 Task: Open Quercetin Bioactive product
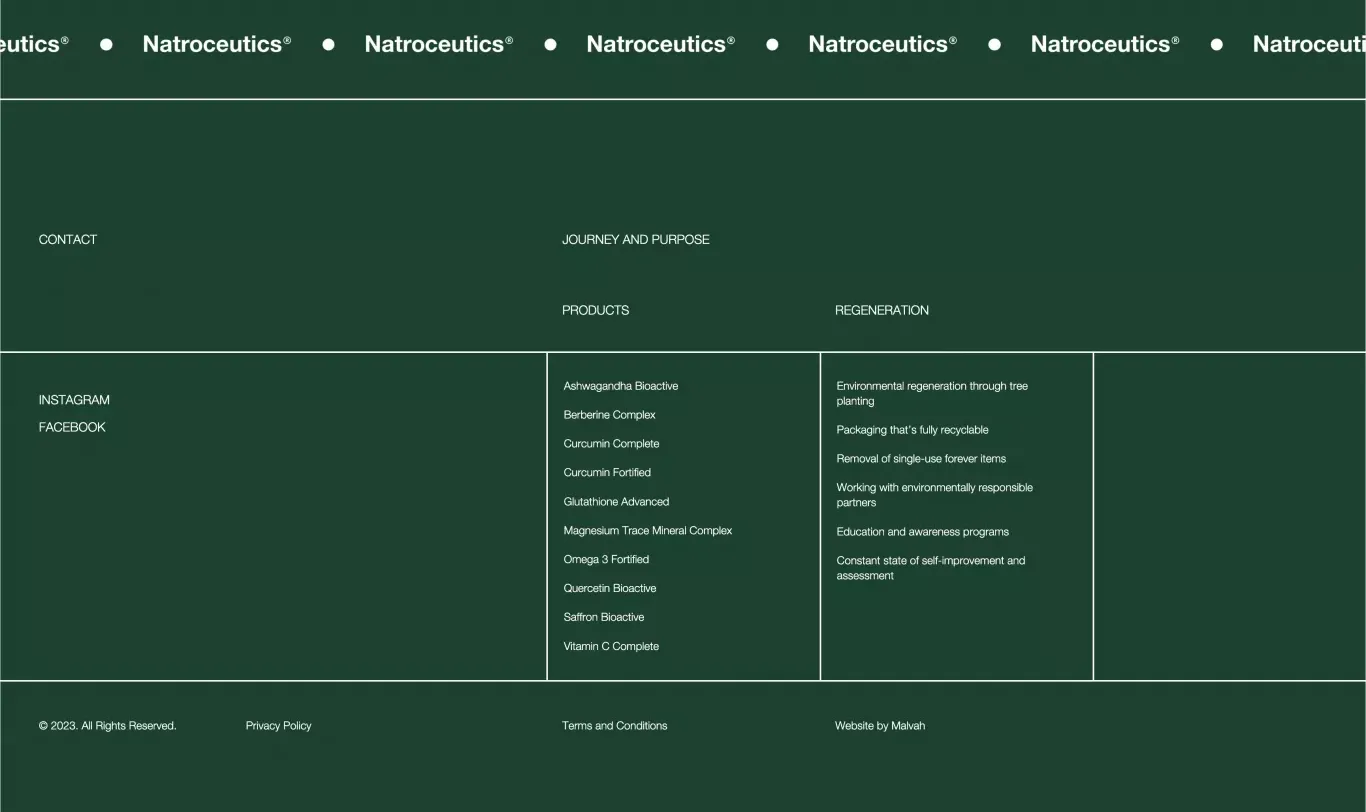[x=610, y=589]
